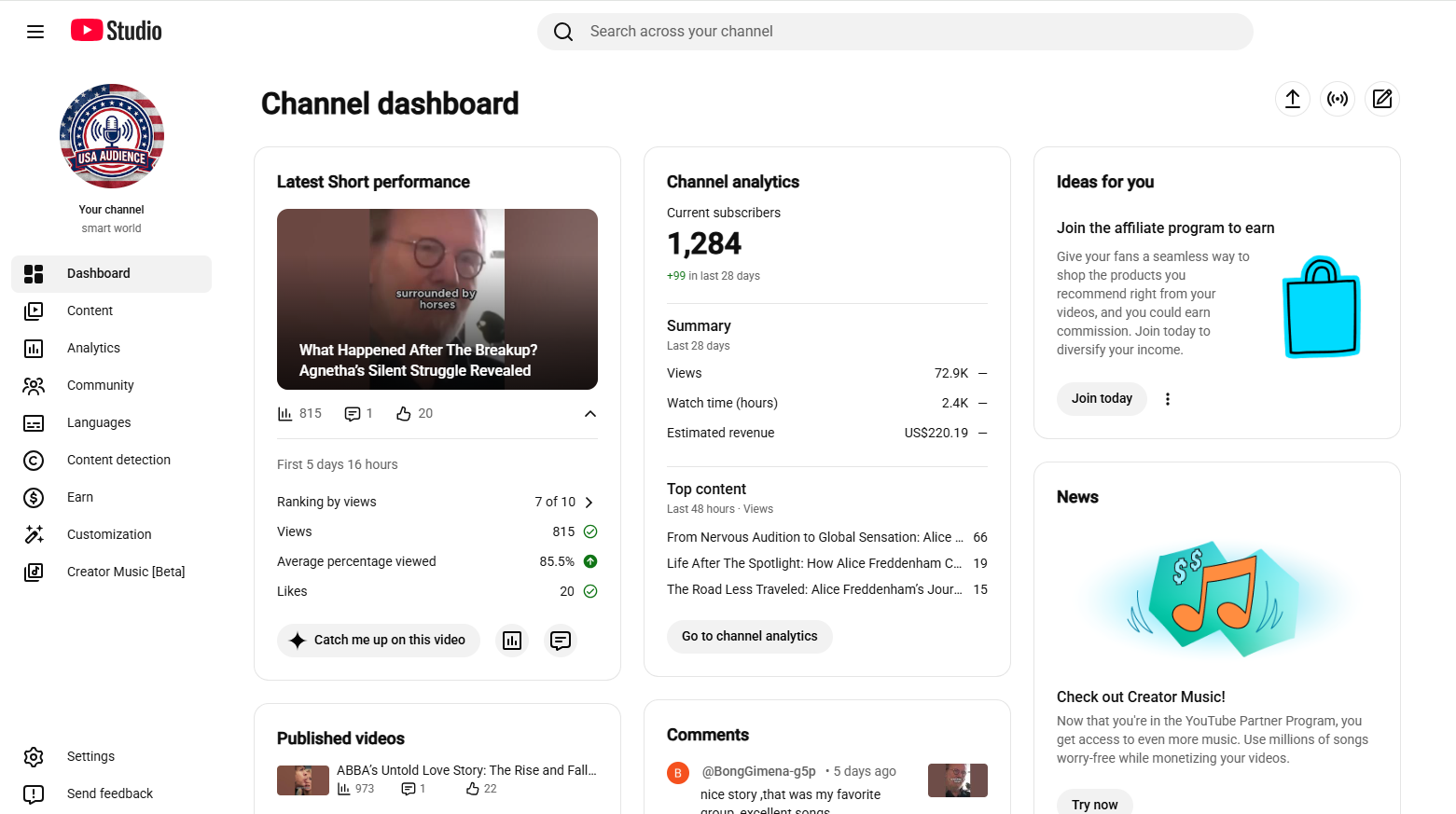Image resolution: width=1456 pixels, height=814 pixels.
Task: Go to Analytics in the sidebar
Action: (112, 349)
